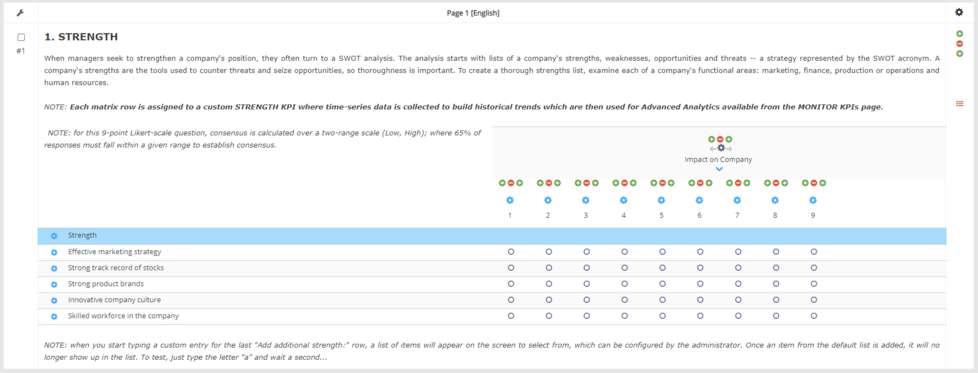Click the Strong product brands row label
Viewport: 978px width, 373px height.
(x=106, y=284)
